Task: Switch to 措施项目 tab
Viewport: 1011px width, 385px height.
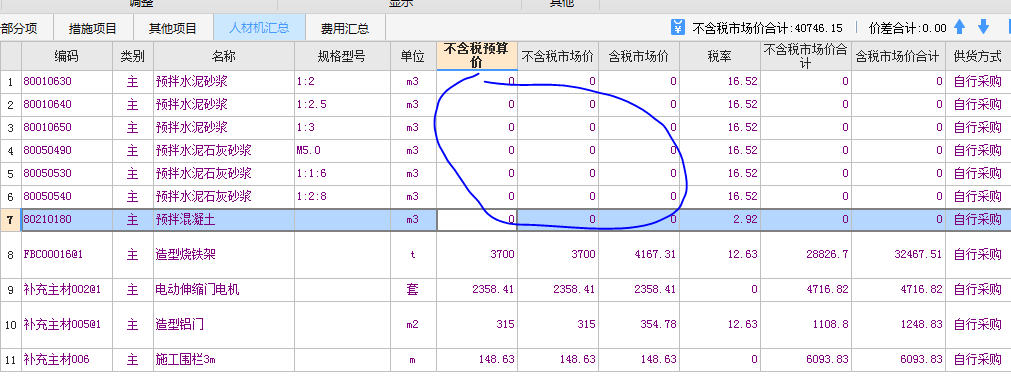Action: point(93,28)
